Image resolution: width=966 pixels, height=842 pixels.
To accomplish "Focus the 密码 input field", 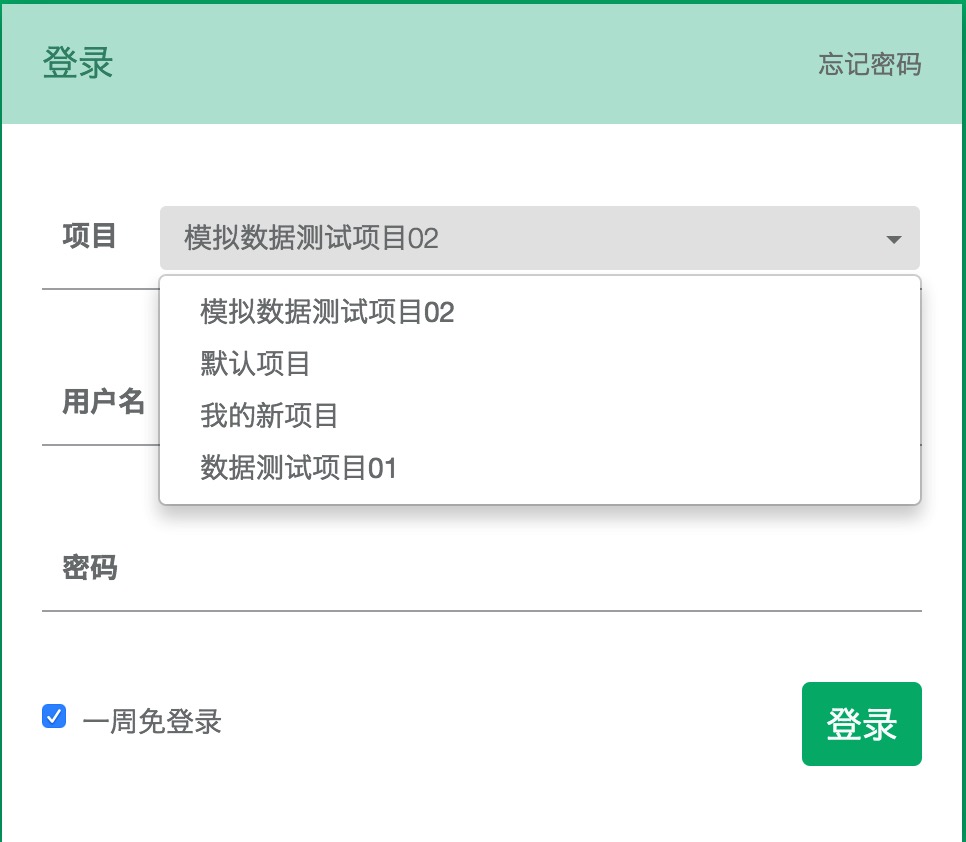I will tap(524, 568).
